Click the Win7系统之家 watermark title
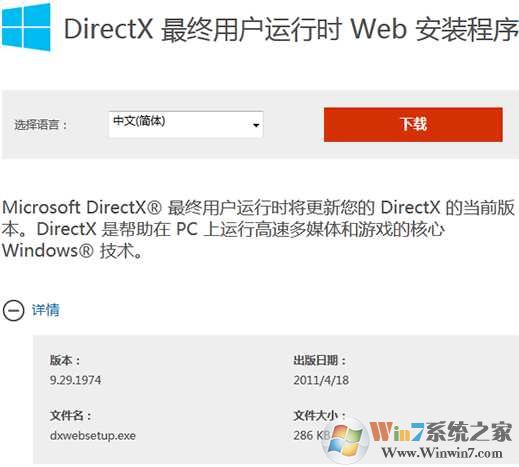Image resolution: width=519 pixels, height=467 pixels. [x=441, y=431]
